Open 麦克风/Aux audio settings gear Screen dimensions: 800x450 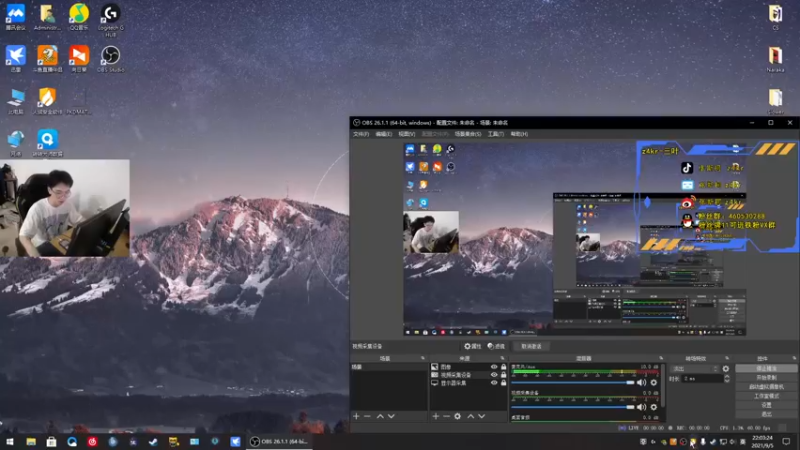pyautogui.click(x=654, y=382)
